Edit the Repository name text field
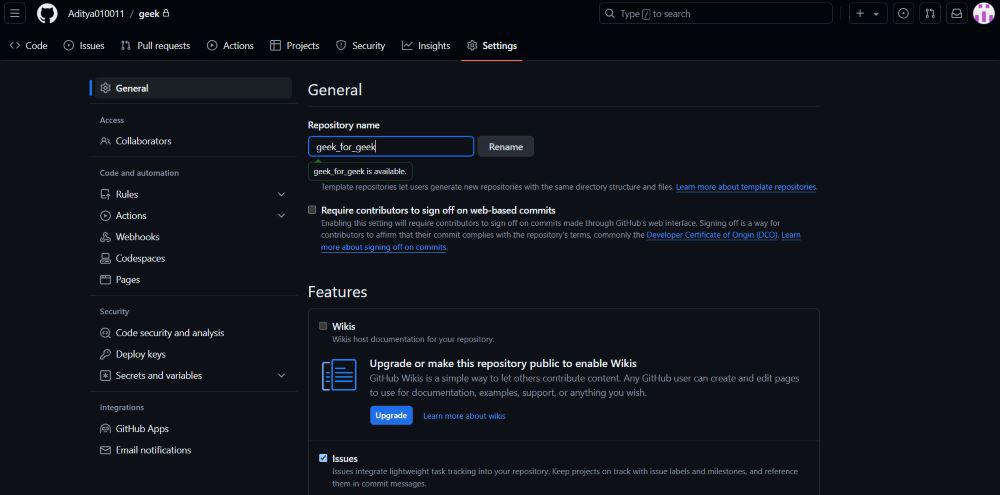This screenshot has width=1000, height=495. pos(391,147)
